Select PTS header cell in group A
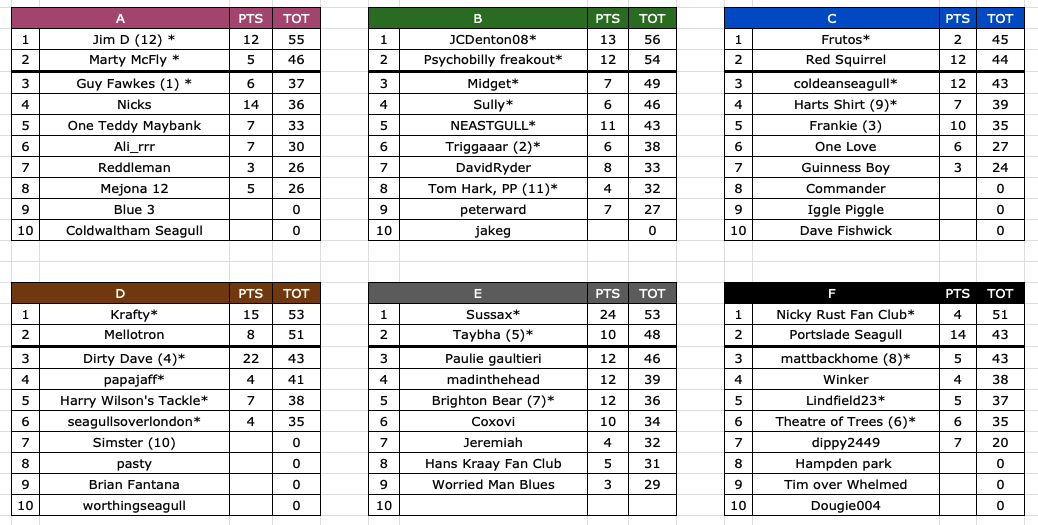The image size is (1038, 525). (251, 18)
